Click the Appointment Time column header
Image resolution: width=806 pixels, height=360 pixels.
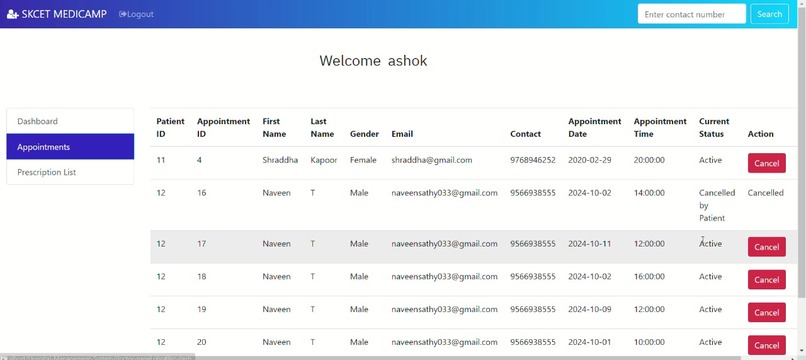tap(660, 128)
